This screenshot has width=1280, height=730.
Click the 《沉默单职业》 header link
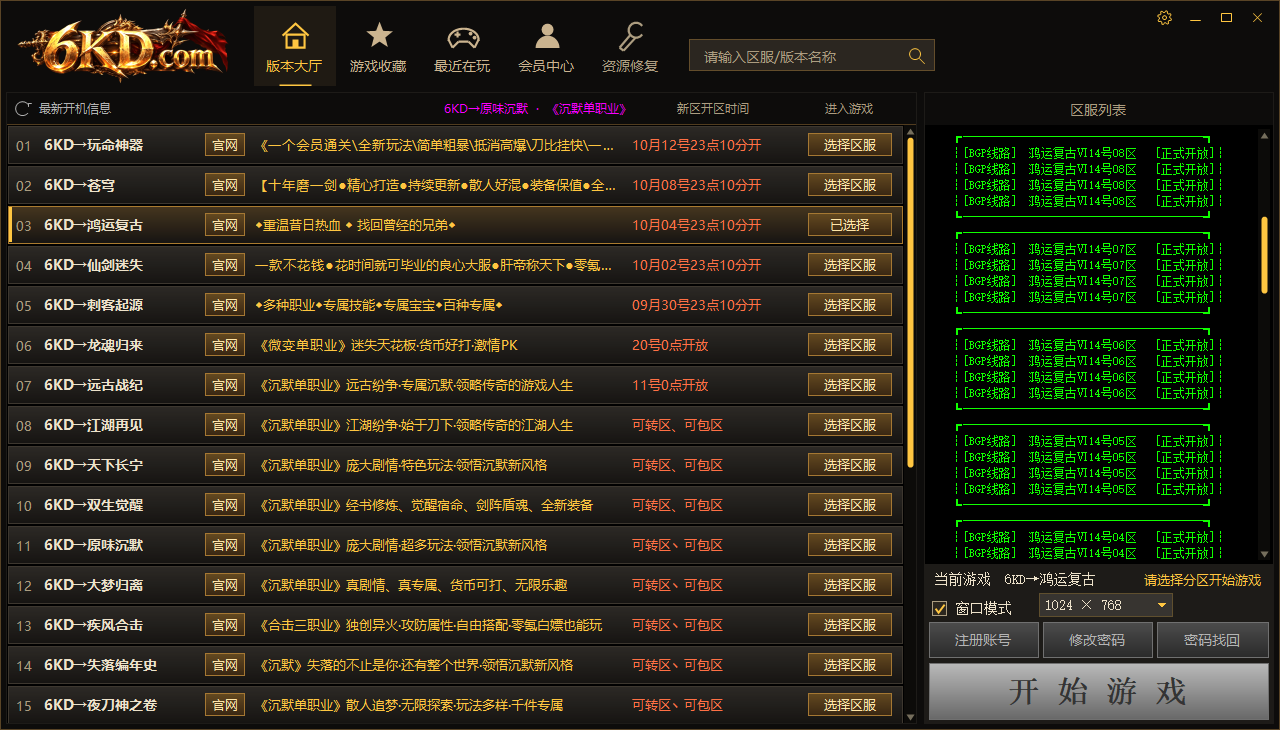(x=588, y=108)
